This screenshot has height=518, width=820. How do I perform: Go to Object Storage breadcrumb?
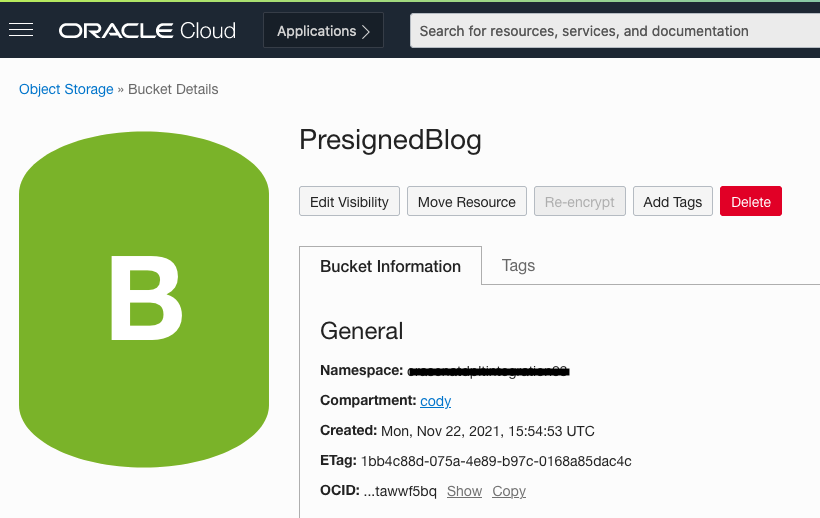coord(66,89)
